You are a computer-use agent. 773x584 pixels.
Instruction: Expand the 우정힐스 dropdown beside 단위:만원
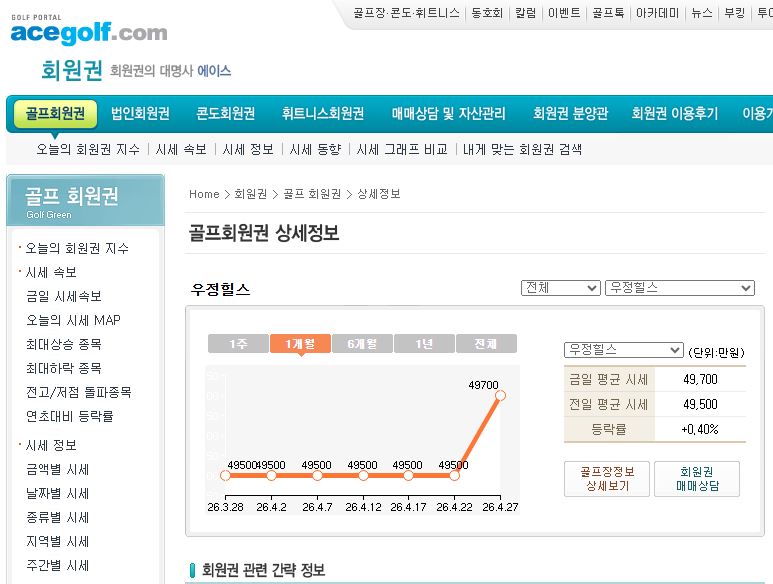pos(624,350)
